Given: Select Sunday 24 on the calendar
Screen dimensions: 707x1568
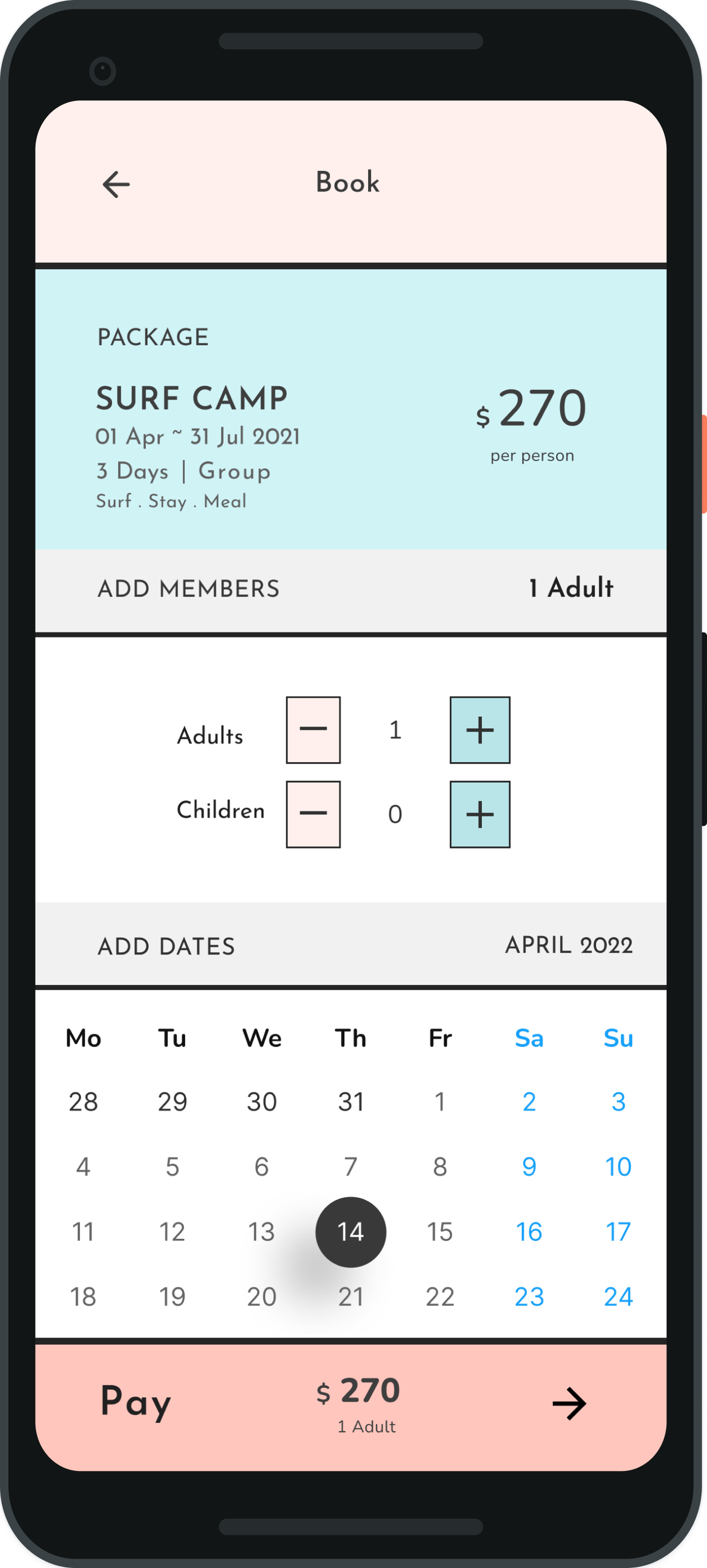Looking at the screenshot, I should pos(618,1296).
